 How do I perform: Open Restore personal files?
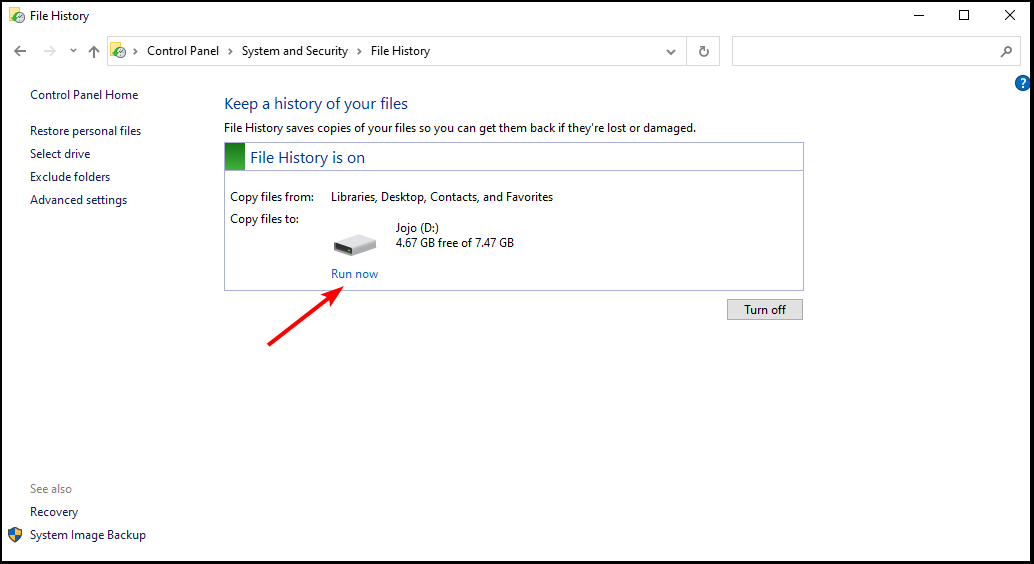pos(86,131)
